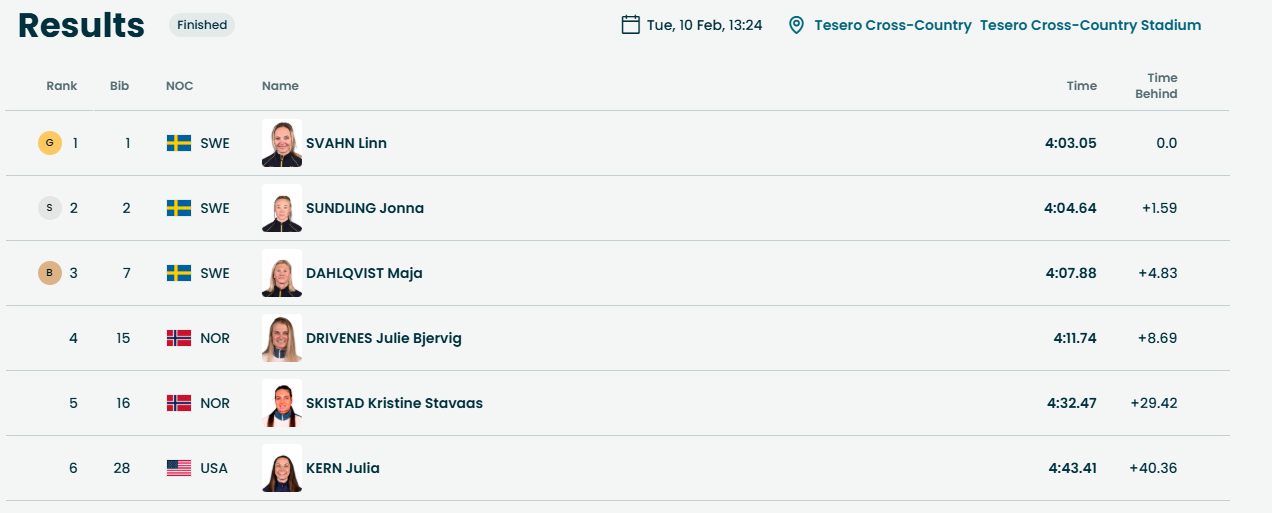This screenshot has width=1272, height=513.
Task: Click Norway flag in SKISTAD row
Action: tap(179, 403)
